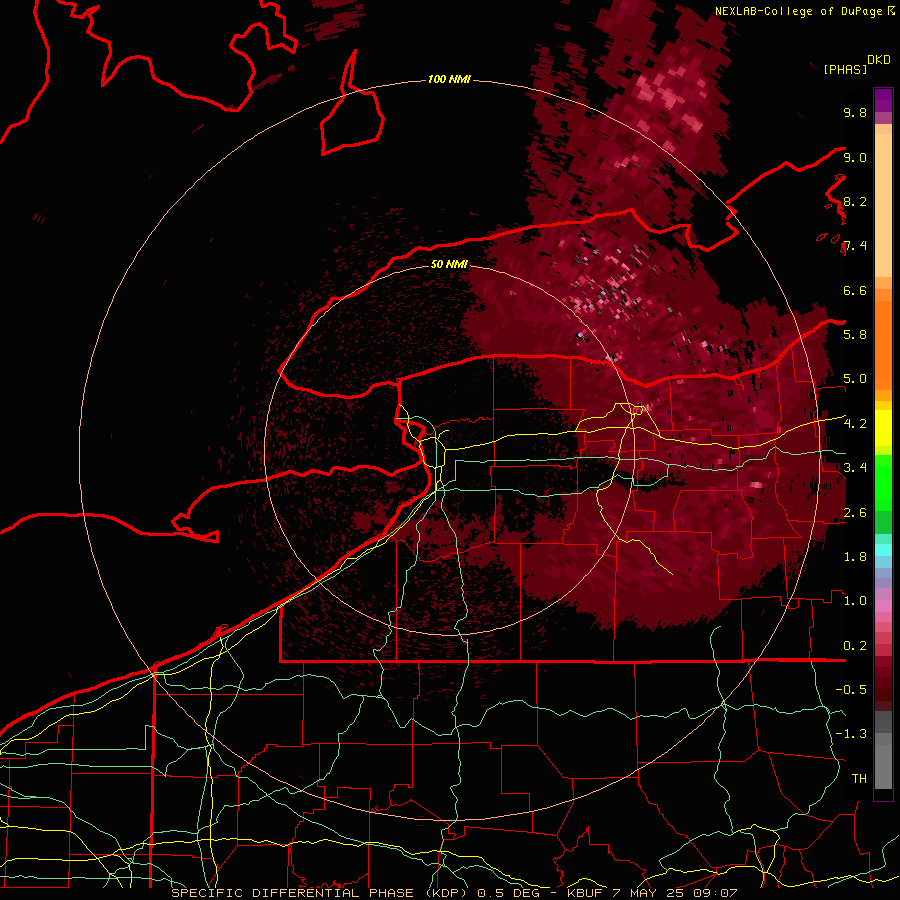Click the -0.5 scale value
This screenshot has height=900, width=900.
point(851,690)
